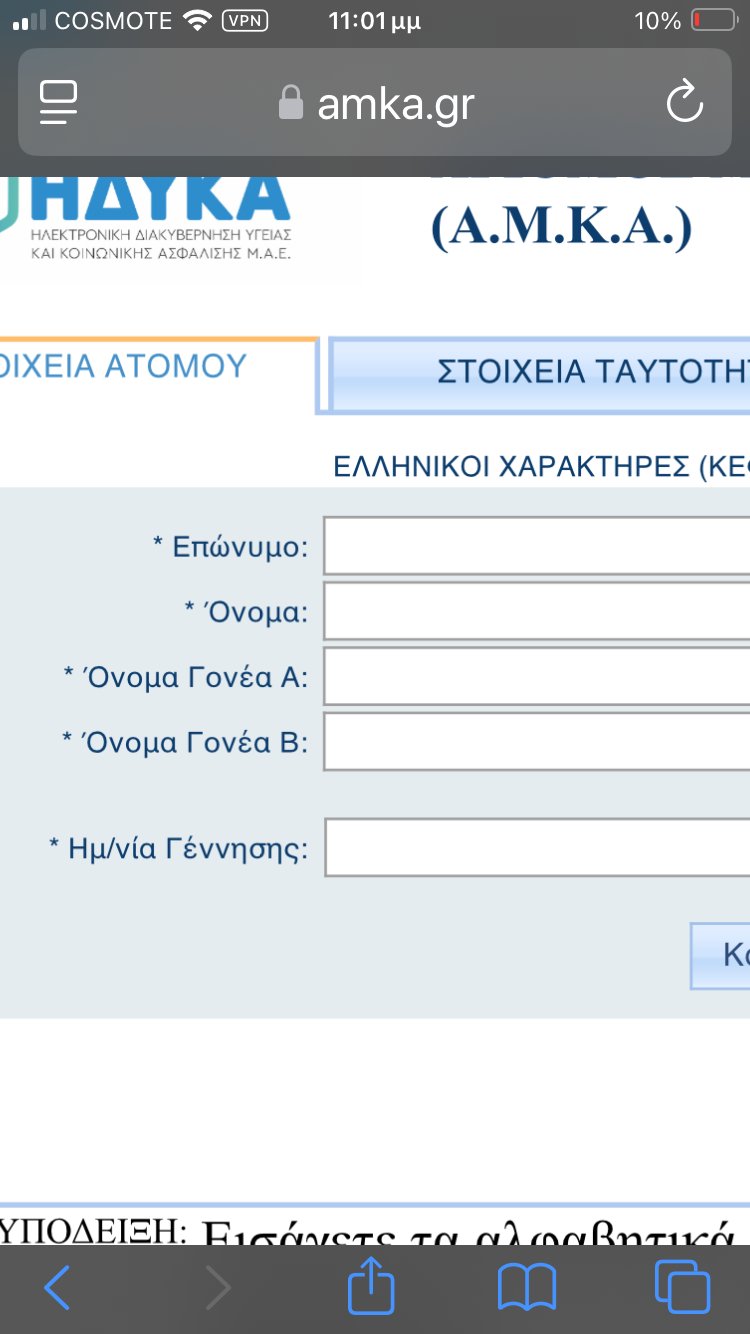
Task: Tap the forward arrow in the bottom toolbar
Action: (217, 1288)
